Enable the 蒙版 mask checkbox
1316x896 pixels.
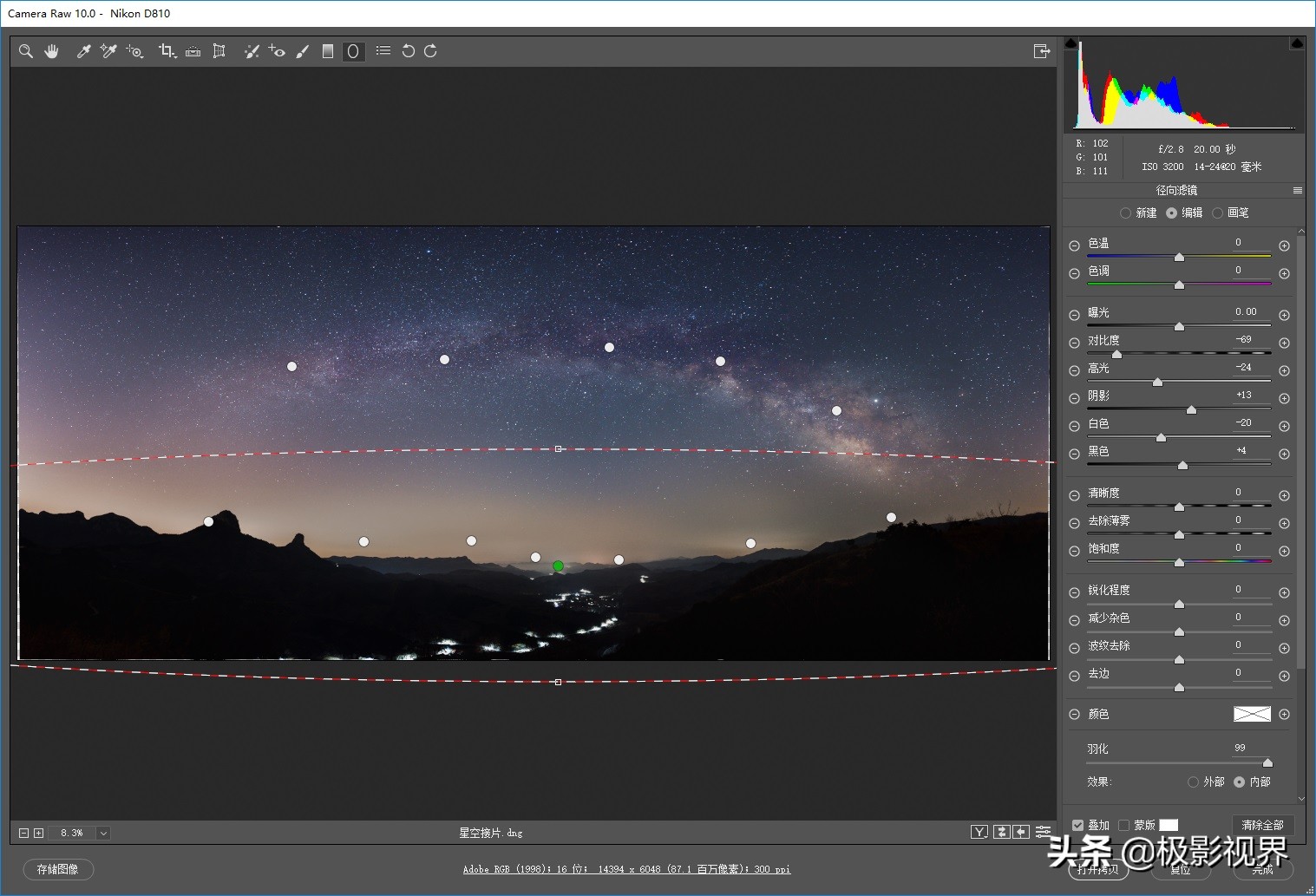[1124, 826]
